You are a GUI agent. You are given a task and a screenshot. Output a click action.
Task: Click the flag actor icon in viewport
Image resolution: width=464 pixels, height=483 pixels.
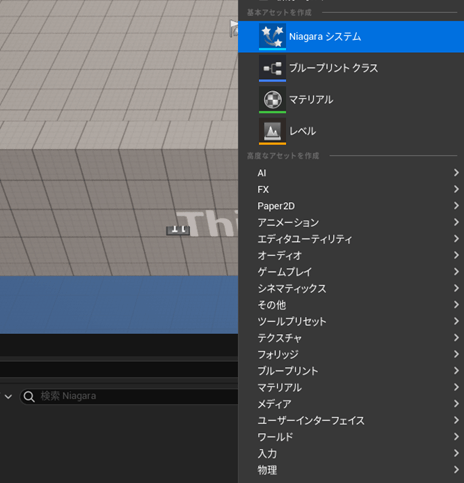[234, 28]
